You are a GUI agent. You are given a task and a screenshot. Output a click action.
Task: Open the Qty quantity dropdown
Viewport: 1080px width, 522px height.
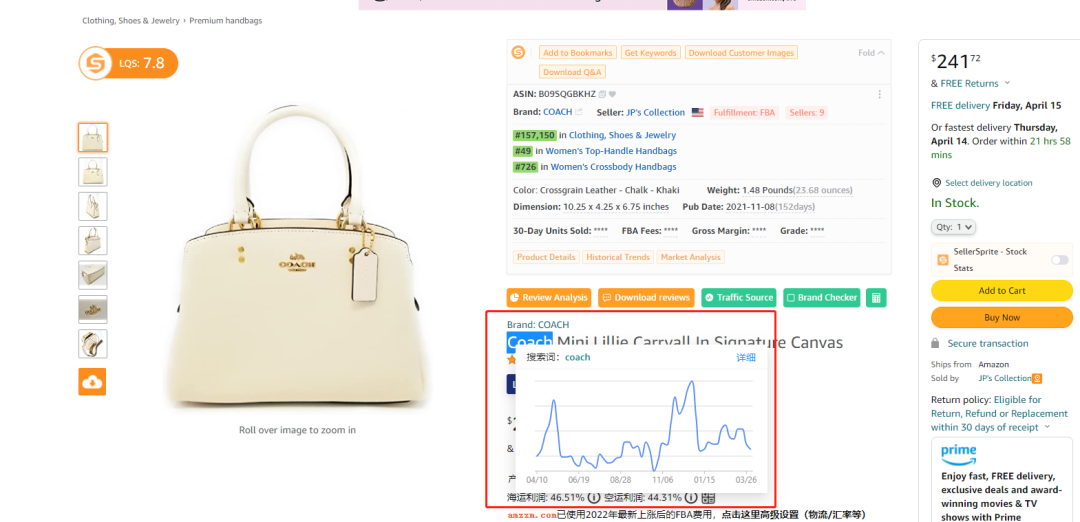point(953,227)
